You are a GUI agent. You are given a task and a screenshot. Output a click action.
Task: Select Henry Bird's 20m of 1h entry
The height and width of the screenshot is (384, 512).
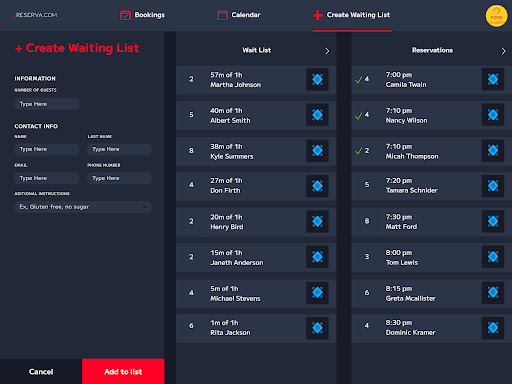pyautogui.click(x=256, y=222)
